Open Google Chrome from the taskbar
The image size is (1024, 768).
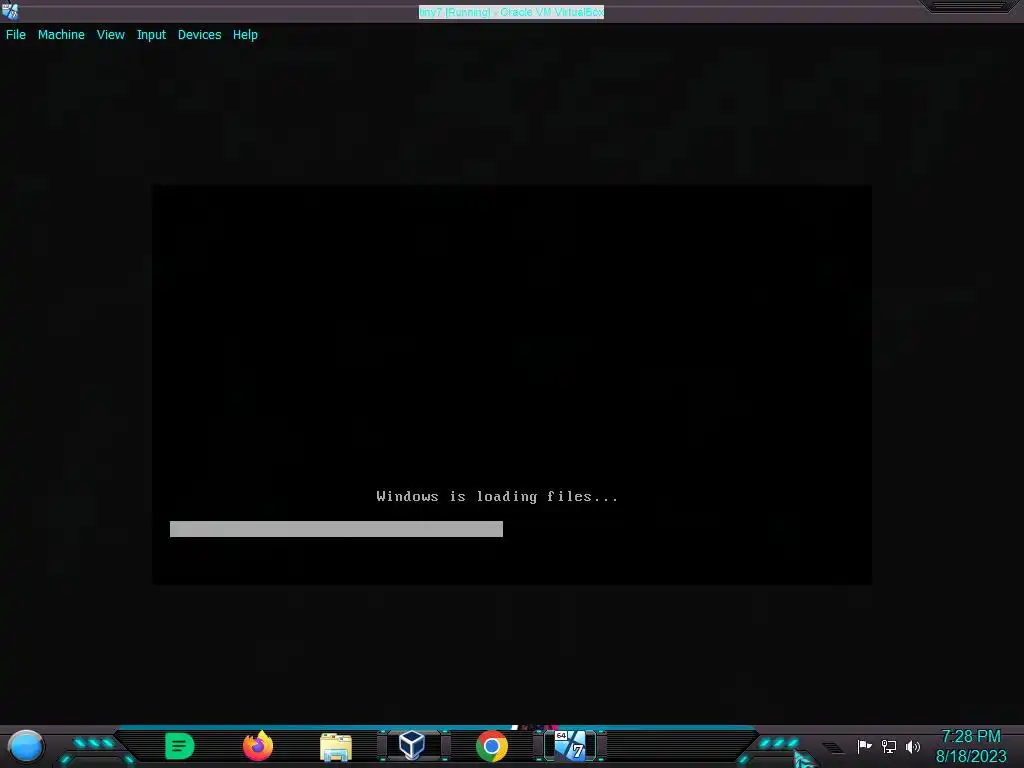[x=492, y=746]
